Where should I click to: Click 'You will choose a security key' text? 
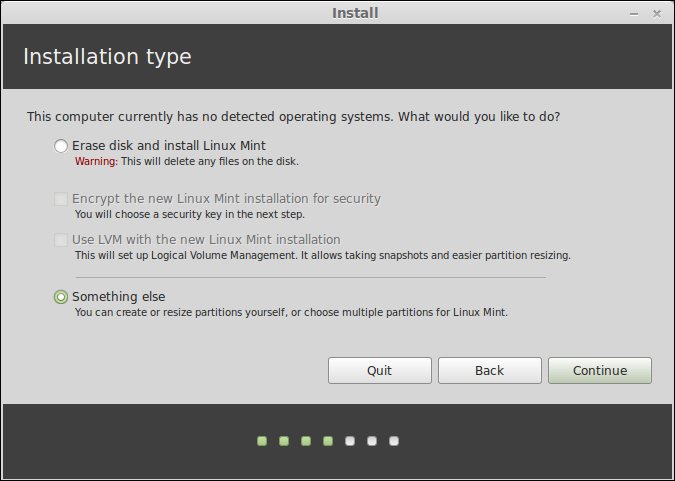point(190,214)
